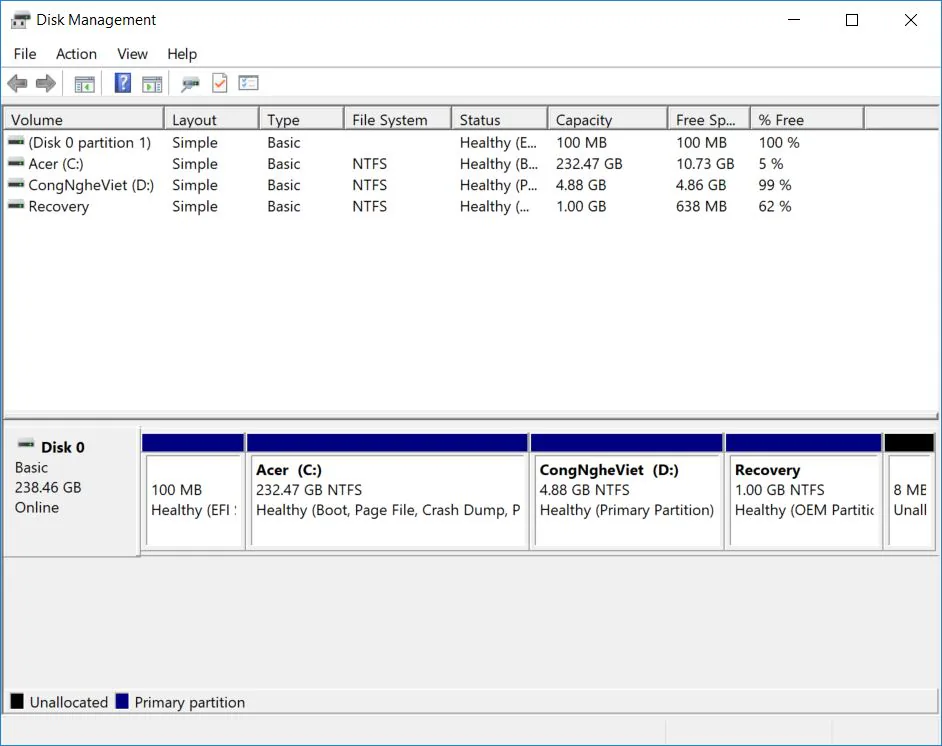Select the Recovery OEM partition block

[804, 491]
